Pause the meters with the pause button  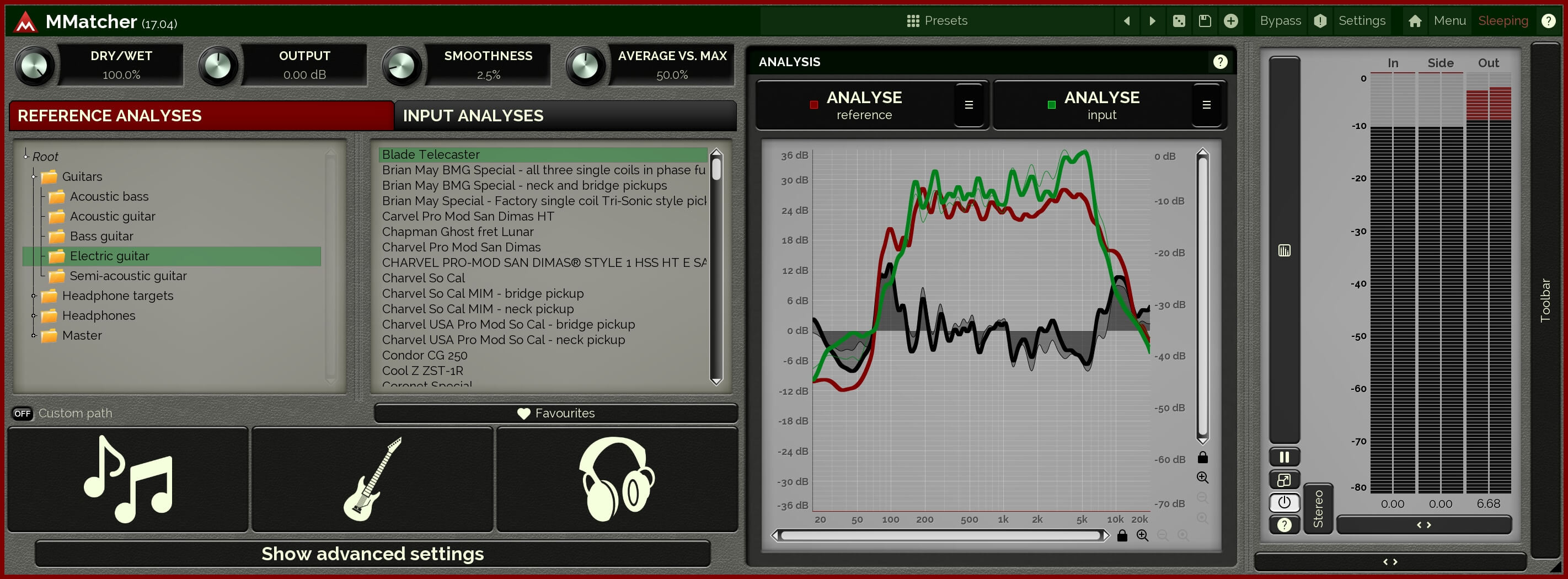click(x=1284, y=457)
